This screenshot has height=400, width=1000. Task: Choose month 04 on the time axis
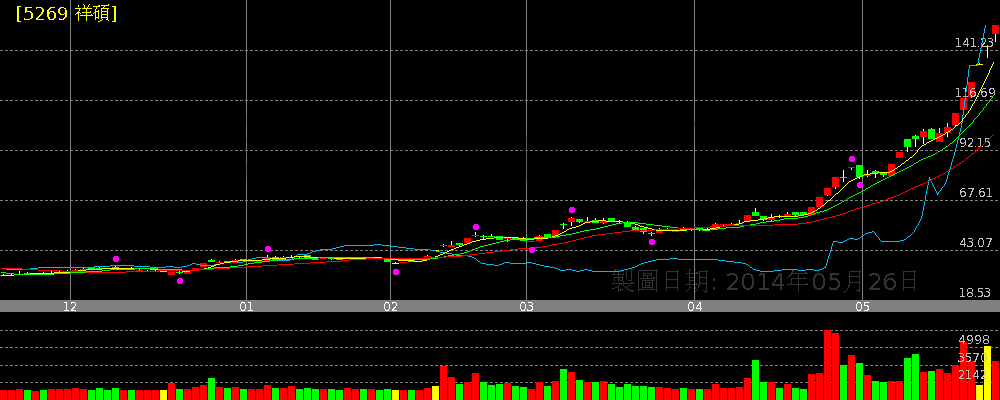695,307
